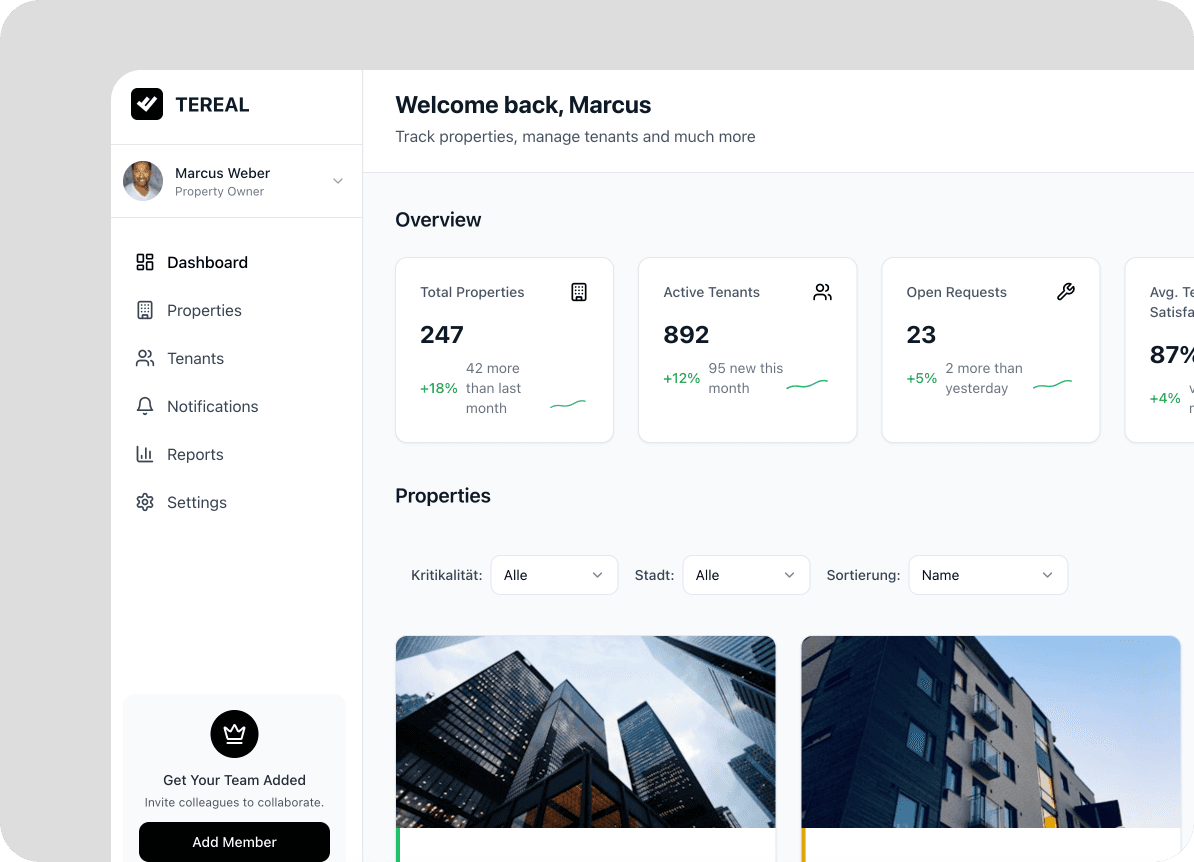Click the Add Member button
The height and width of the screenshot is (862, 1194).
click(235, 841)
